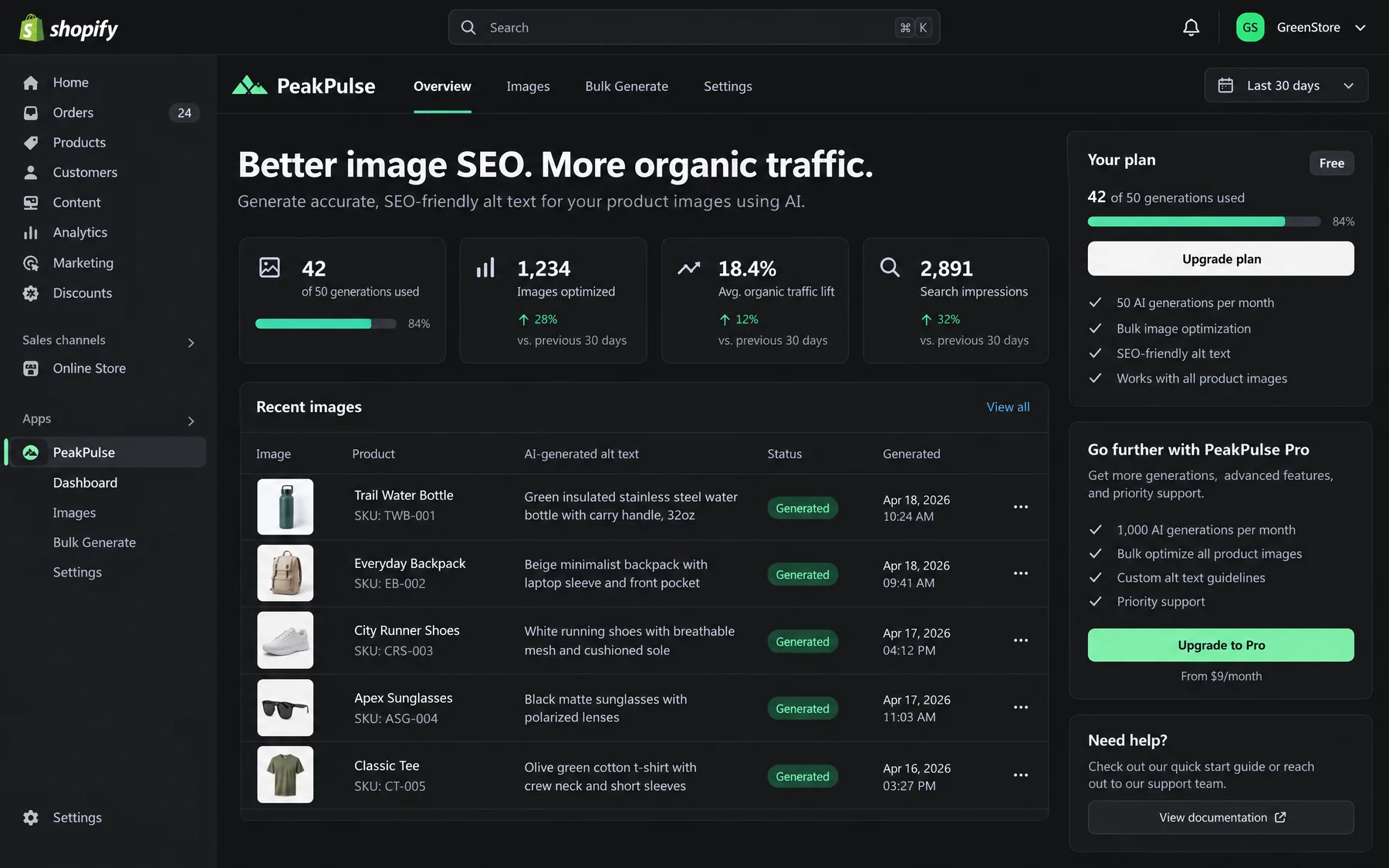Open row options for Classic Tee

[1020, 775]
